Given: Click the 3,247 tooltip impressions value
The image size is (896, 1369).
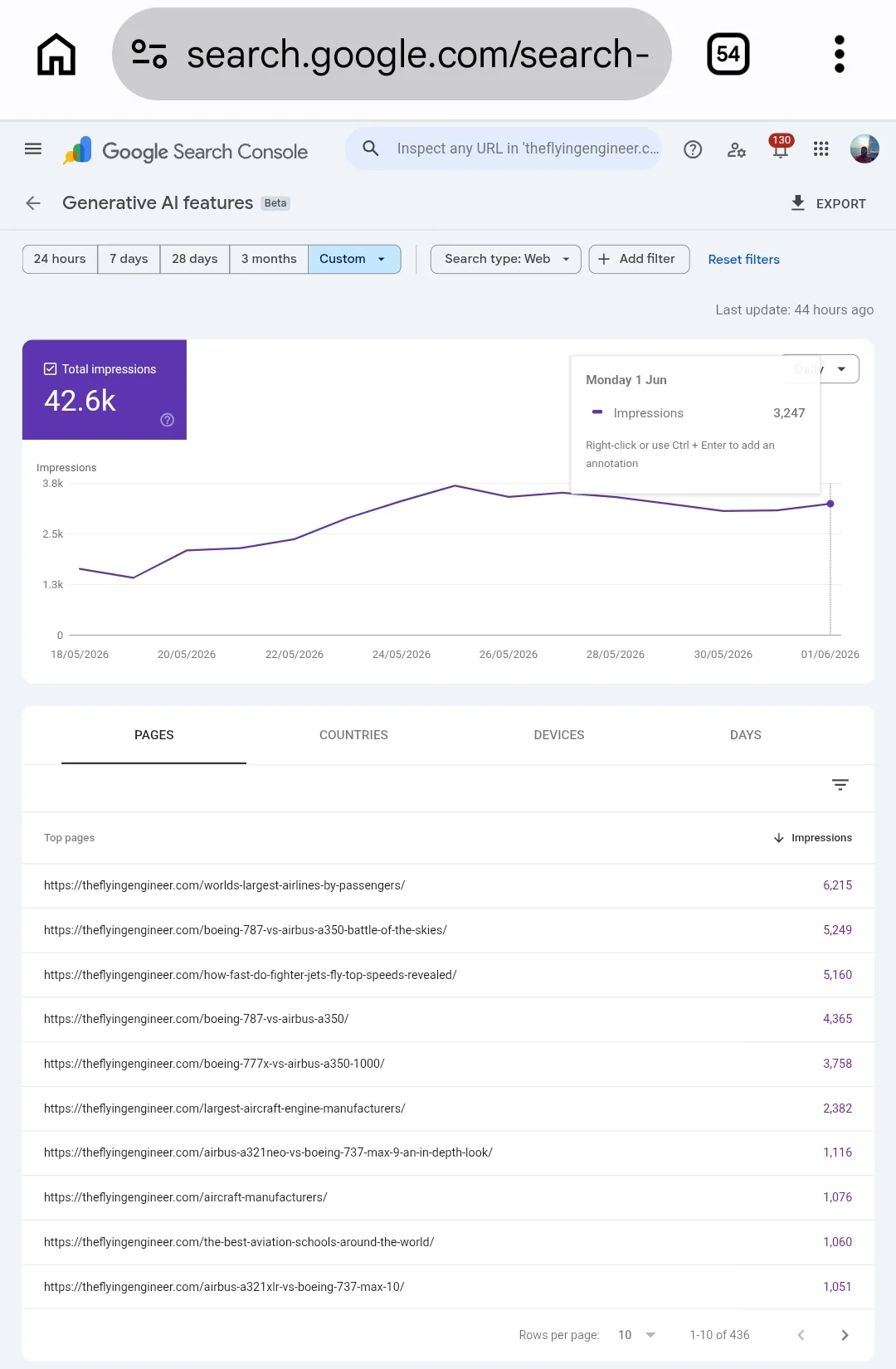Looking at the screenshot, I should point(789,413).
